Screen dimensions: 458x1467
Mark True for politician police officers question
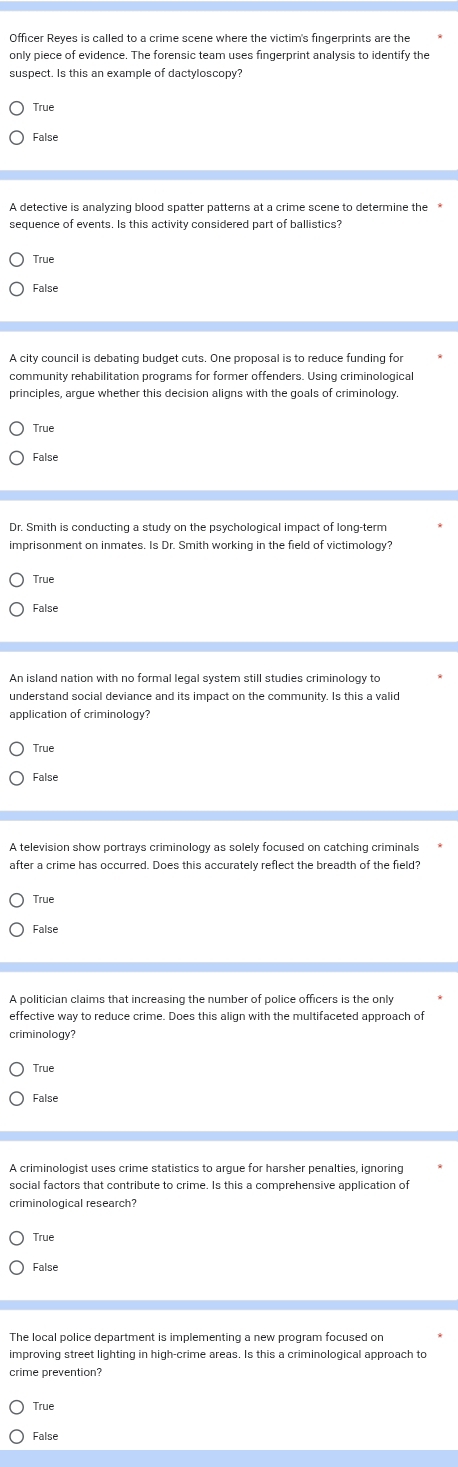point(16,1068)
